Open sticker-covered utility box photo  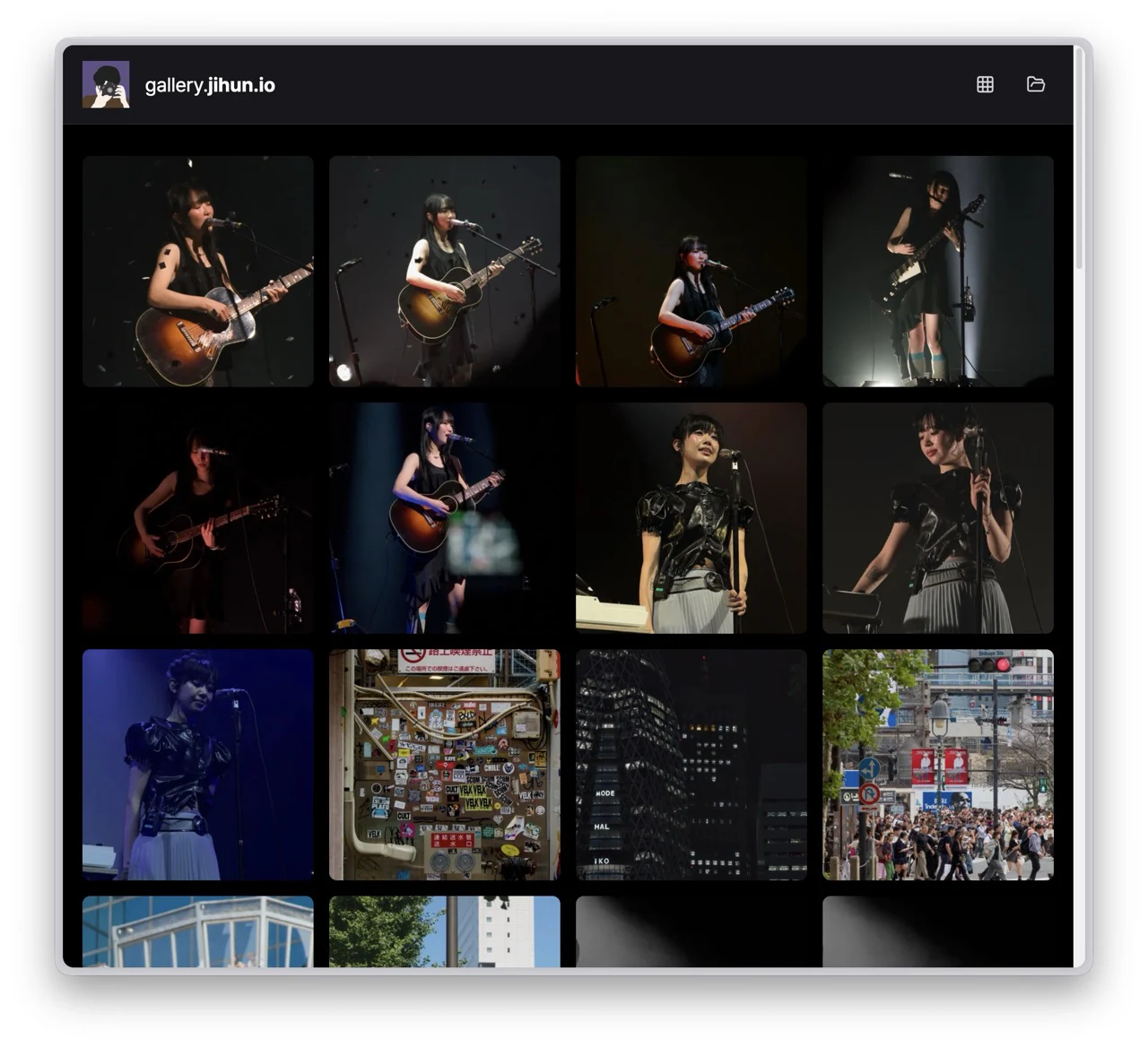pyautogui.click(x=445, y=765)
